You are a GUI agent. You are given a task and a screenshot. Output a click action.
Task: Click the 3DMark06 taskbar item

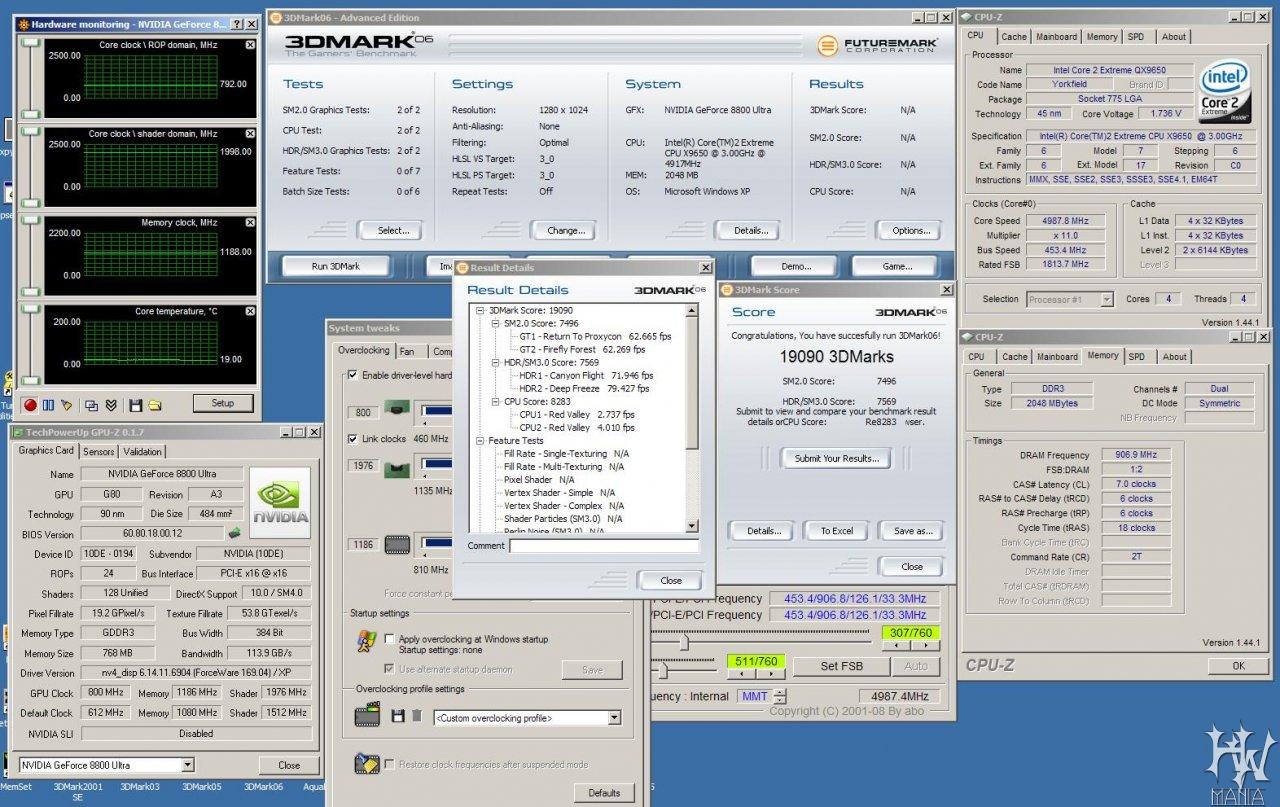262,787
